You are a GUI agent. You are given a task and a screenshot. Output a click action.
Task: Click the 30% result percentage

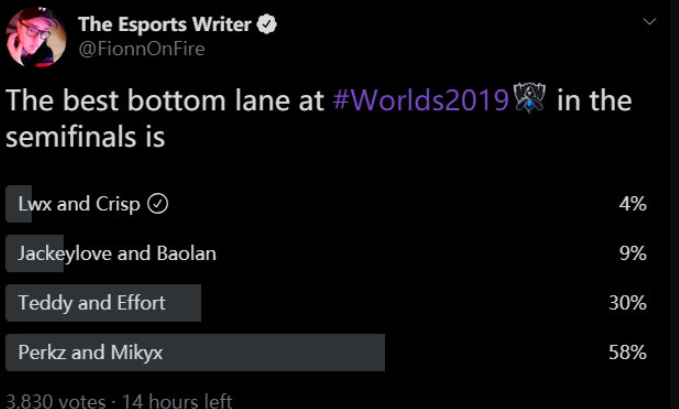(x=627, y=302)
